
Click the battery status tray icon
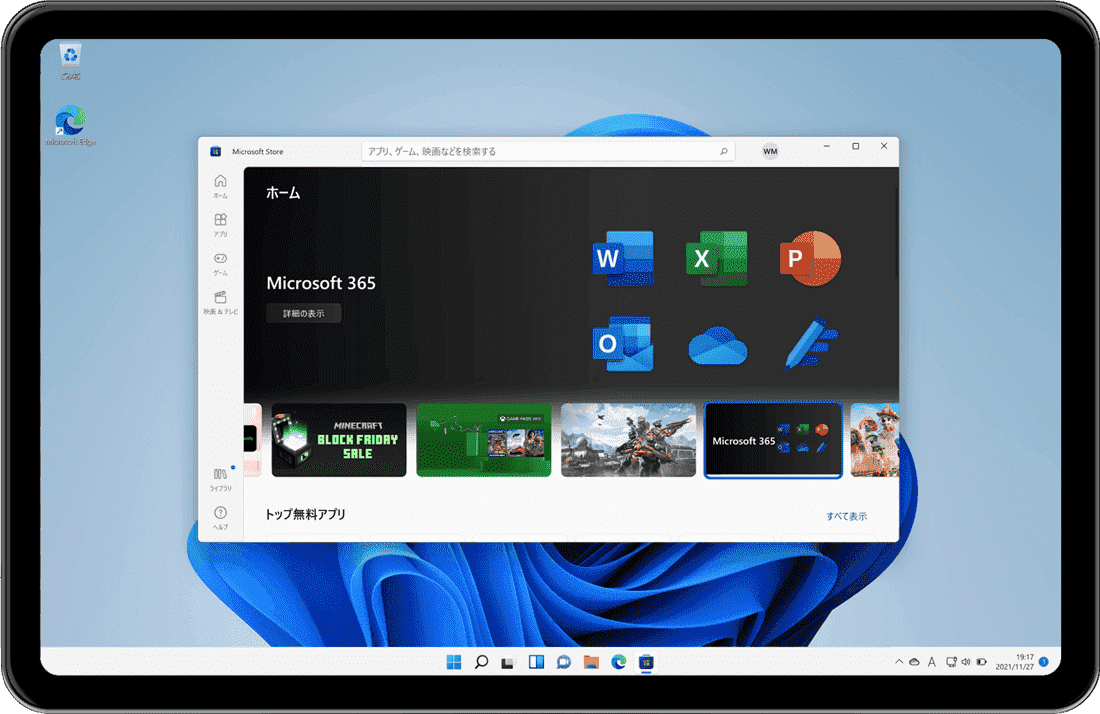point(981,661)
